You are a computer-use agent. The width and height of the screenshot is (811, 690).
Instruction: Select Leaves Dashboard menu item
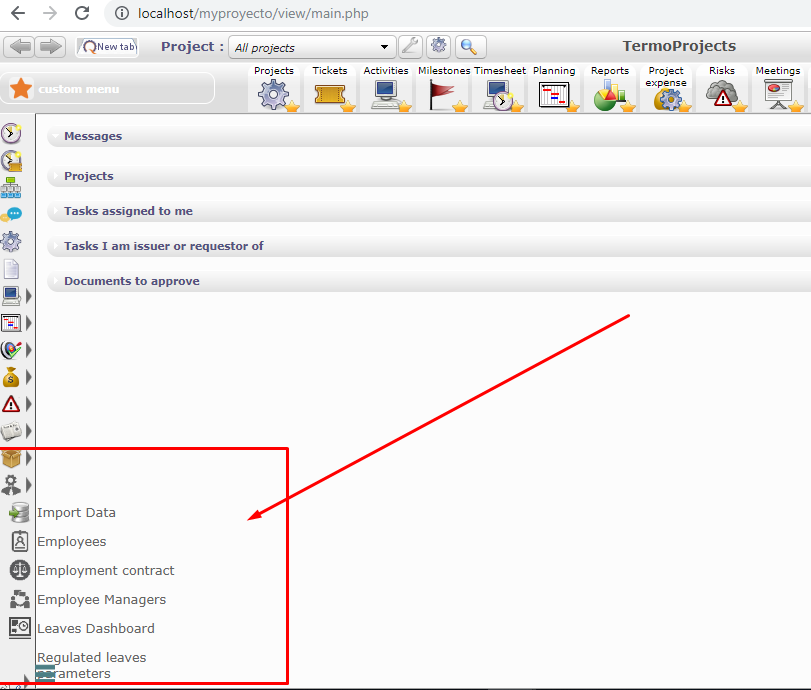(96, 629)
